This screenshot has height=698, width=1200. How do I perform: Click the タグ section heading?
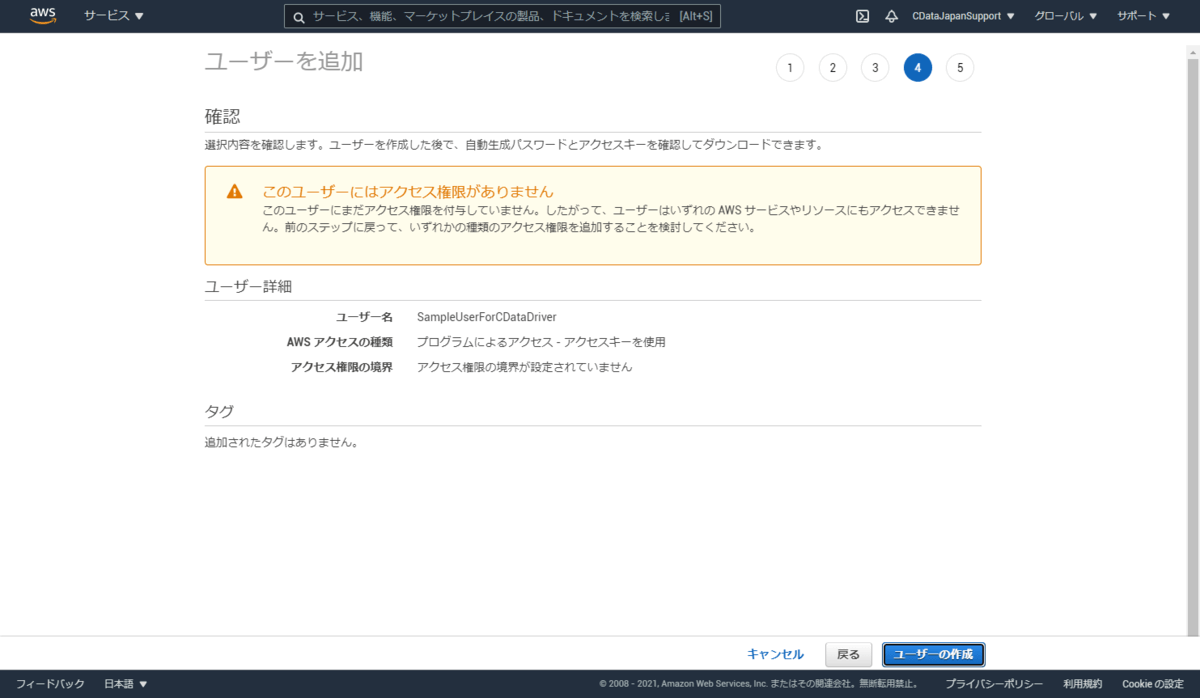click(219, 411)
